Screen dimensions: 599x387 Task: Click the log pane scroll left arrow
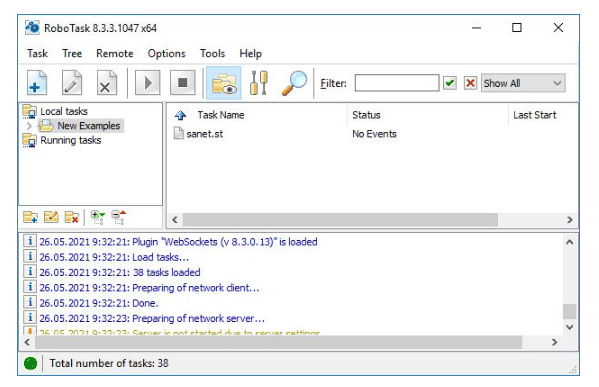pyautogui.click(x=27, y=342)
